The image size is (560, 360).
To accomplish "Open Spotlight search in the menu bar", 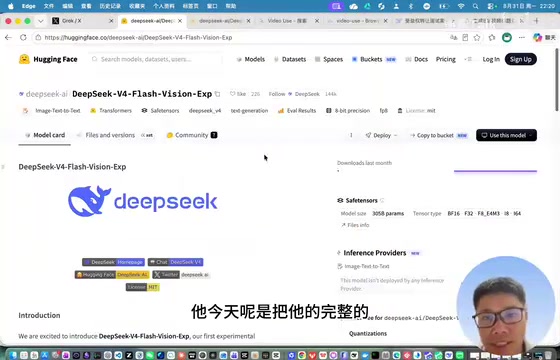I will [475, 6].
